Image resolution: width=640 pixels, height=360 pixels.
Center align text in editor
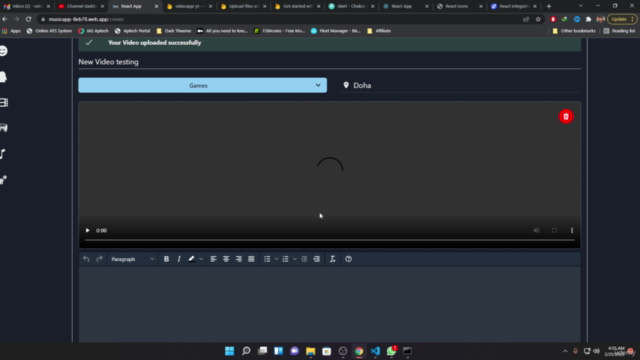(x=226, y=259)
